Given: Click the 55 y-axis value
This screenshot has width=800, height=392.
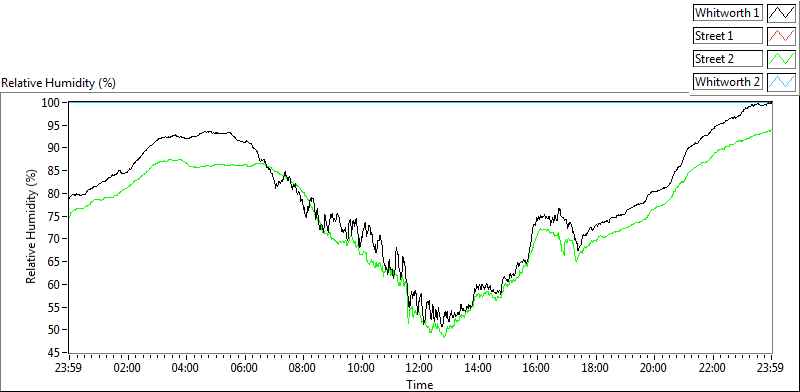Looking at the screenshot, I should pos(54,307).
